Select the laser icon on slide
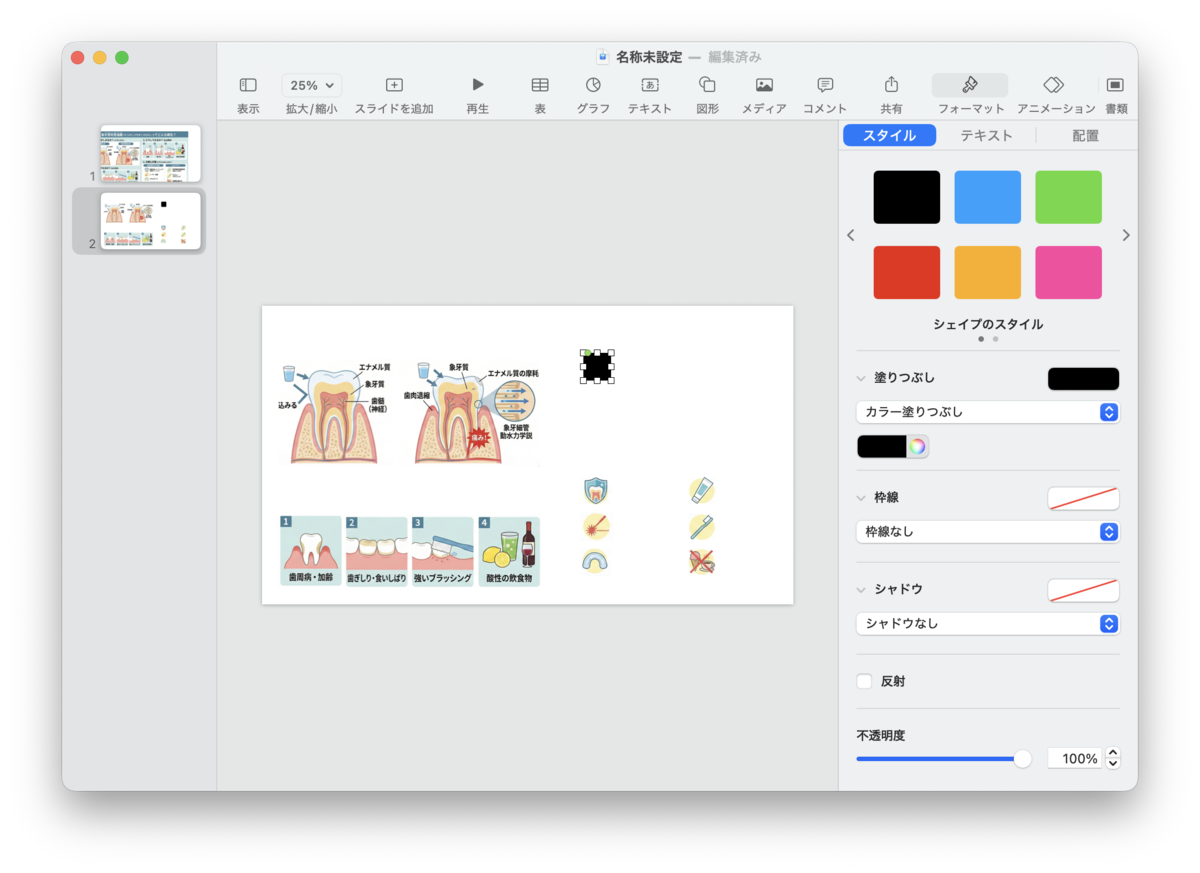The width and height of the screenshot is (1200, 873). 596,526
